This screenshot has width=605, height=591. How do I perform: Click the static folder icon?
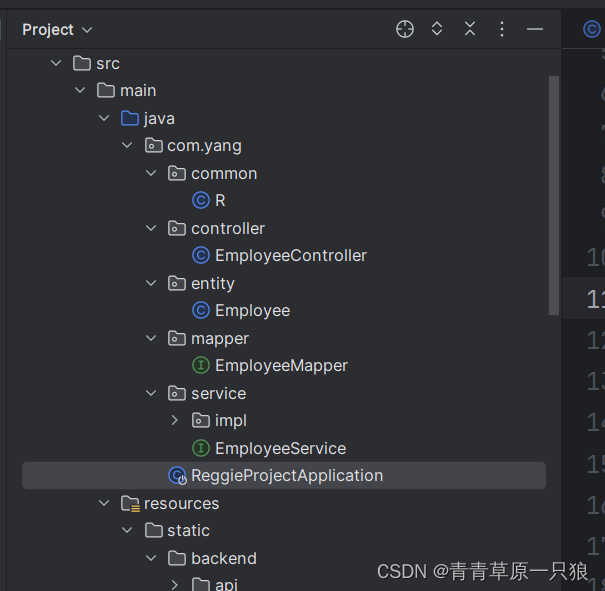tap(154, 530)
